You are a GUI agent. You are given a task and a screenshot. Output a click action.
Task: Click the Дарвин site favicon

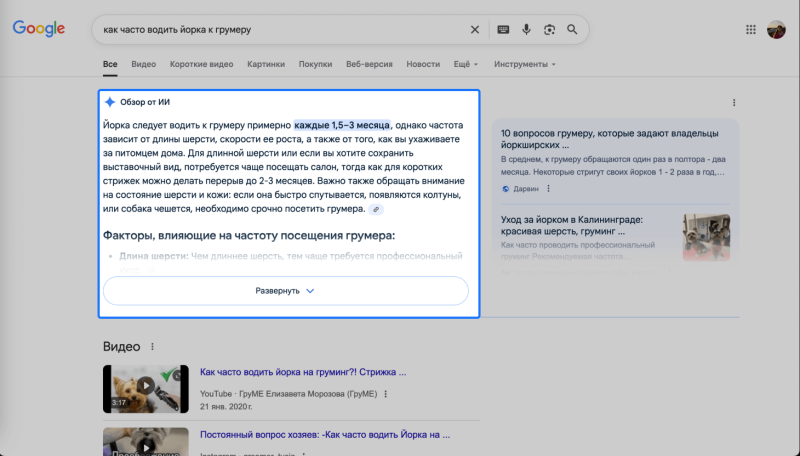tap(505, 189)
